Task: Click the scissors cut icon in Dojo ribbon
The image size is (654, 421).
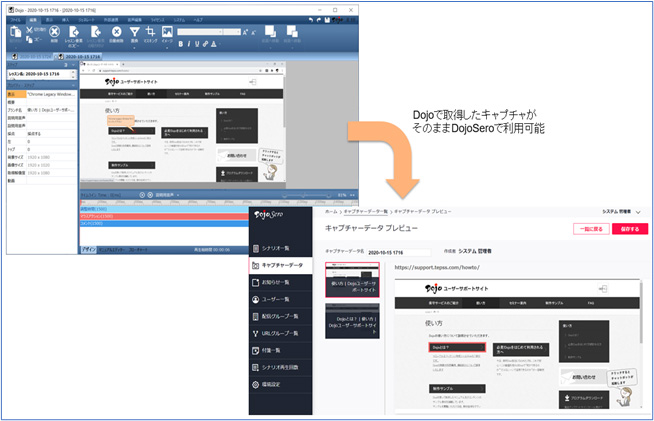Action: (x=29, y=30)
